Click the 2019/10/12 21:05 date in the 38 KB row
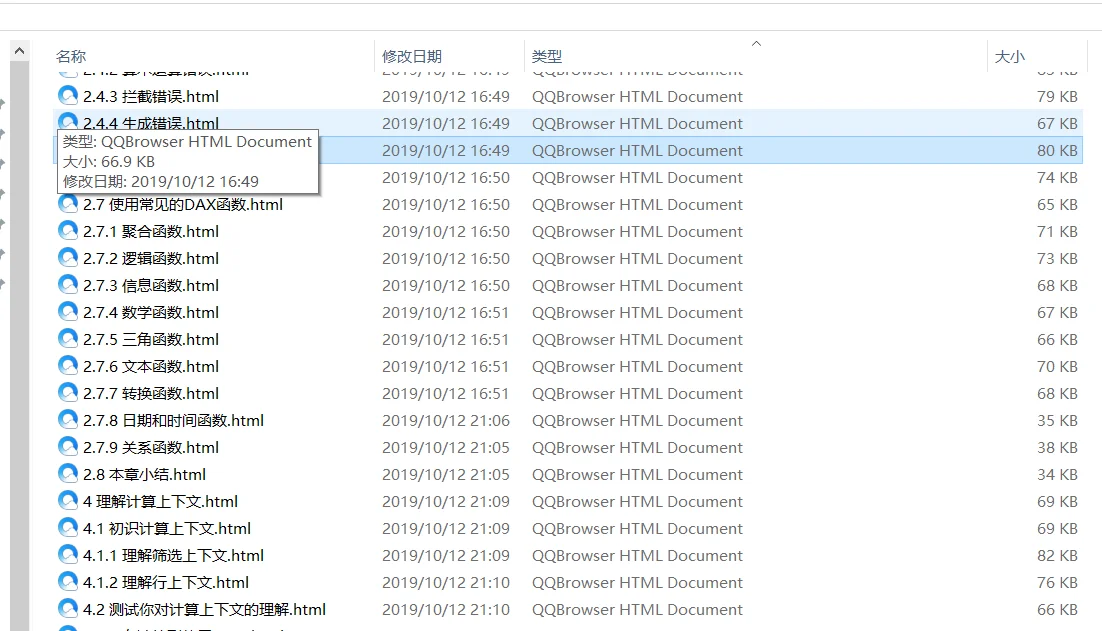Screen dimensions: 1102x631 446,448
